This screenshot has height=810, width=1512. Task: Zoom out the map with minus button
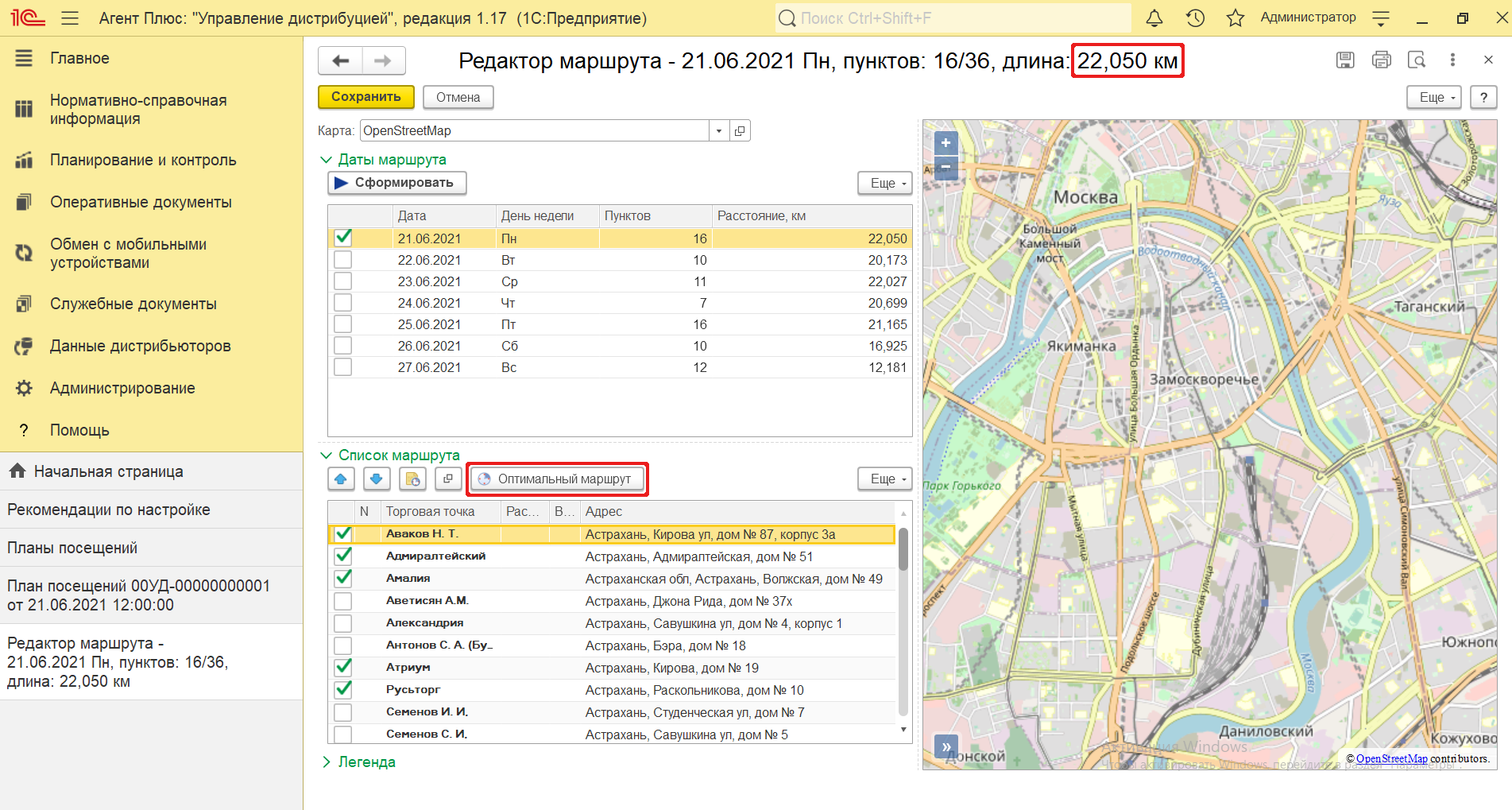tap(945, 167)
